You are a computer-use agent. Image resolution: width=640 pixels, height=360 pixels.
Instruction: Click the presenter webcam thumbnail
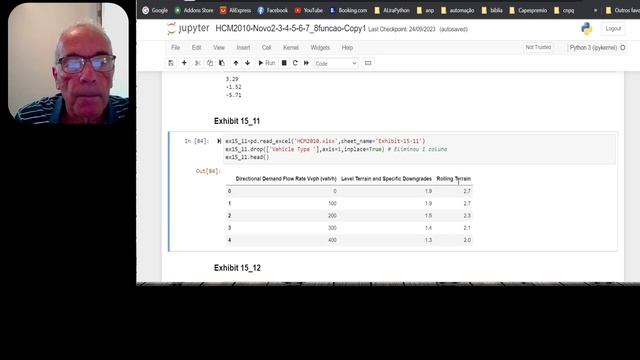pos(68,63)
